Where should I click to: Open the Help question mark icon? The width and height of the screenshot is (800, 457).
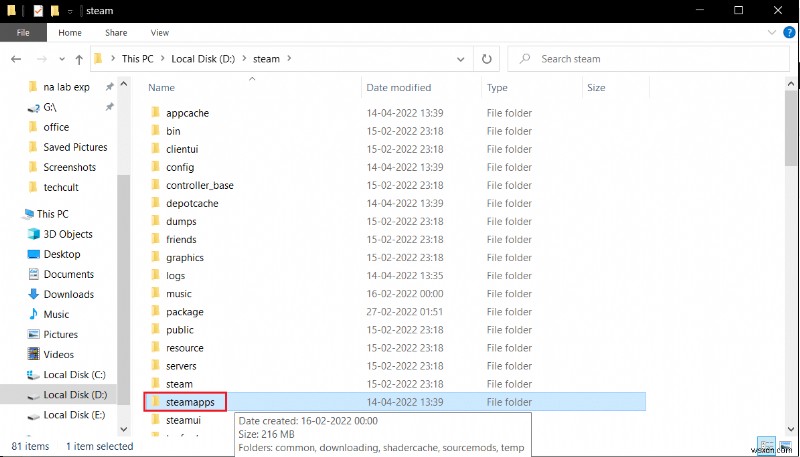click(x=789, y=33)
